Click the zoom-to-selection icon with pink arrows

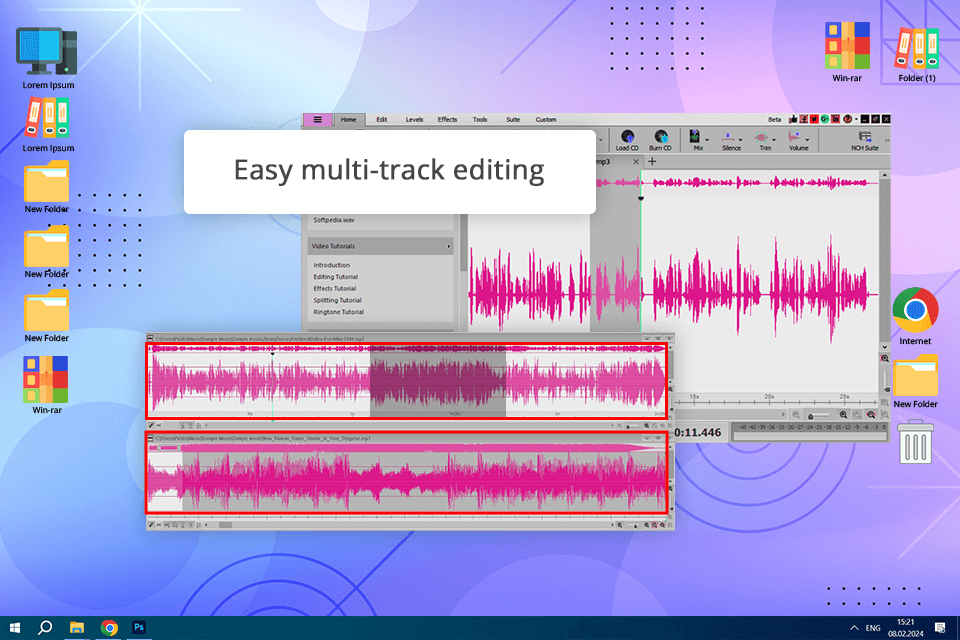[871, 415]
